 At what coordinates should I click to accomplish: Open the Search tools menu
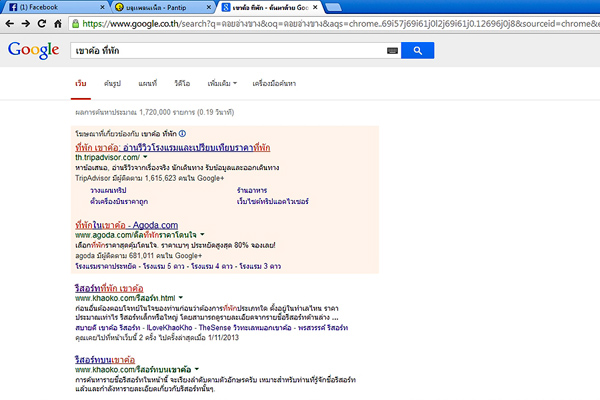(x=274, y=83)
